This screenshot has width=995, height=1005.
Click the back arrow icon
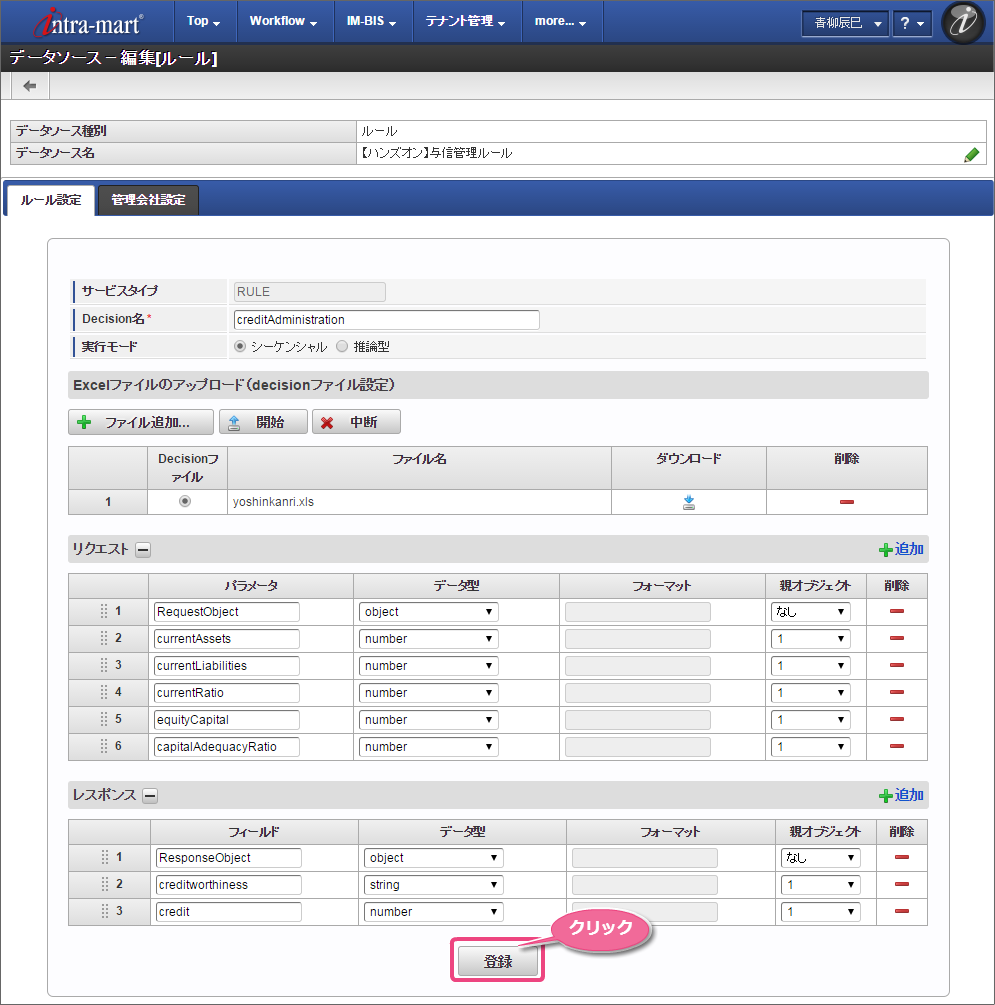[29, 86]
